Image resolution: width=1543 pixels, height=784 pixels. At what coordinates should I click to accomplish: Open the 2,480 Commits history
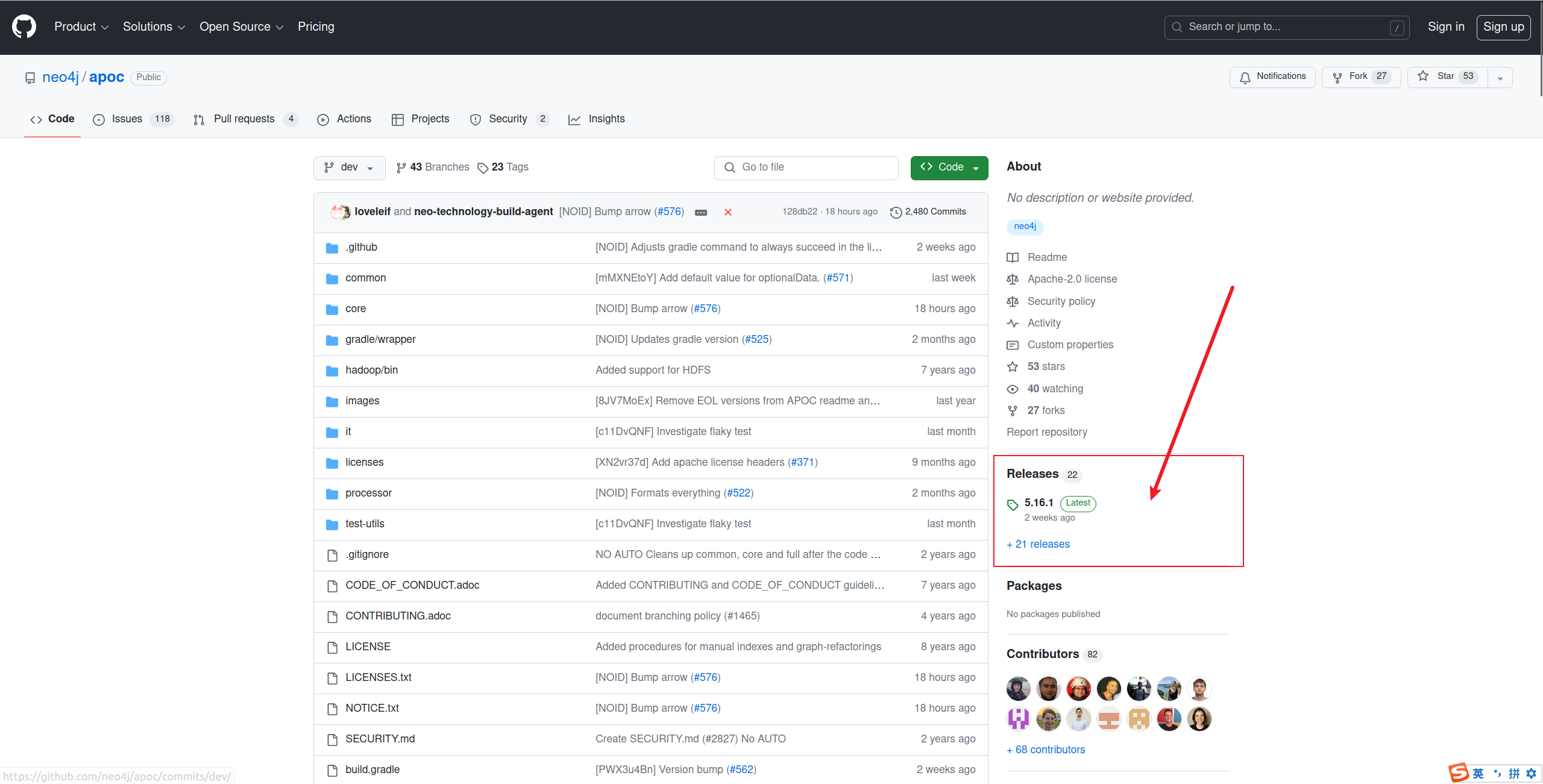point(928,212)
